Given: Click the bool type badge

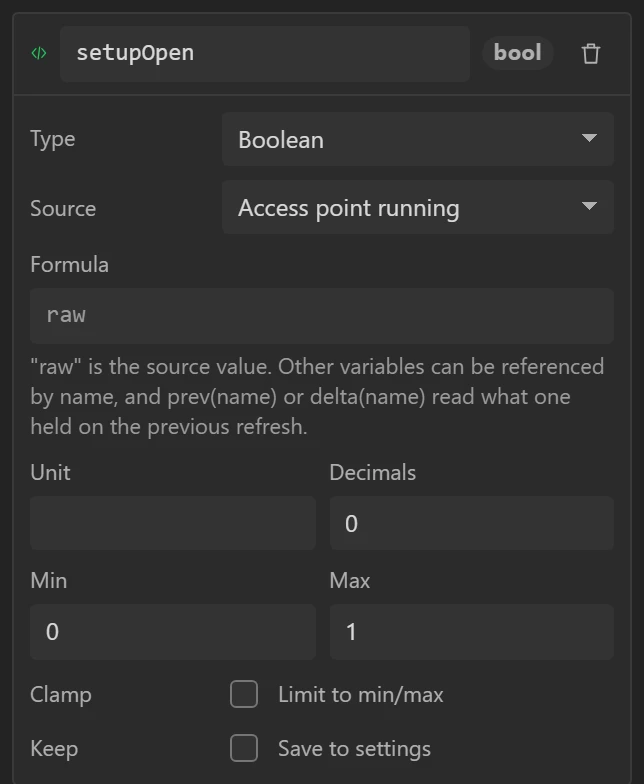Looking at the screenshot, I should 518,52.
